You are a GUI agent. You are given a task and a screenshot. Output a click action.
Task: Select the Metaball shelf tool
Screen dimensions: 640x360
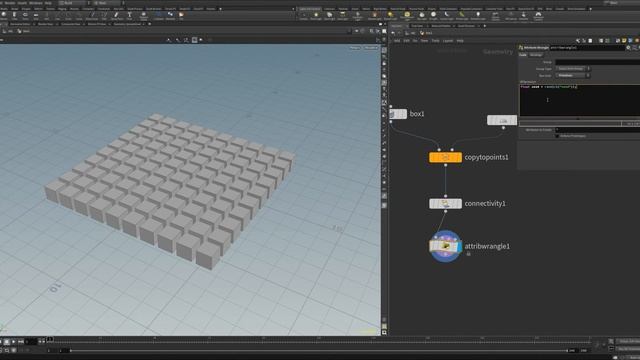tap(170, 16)
